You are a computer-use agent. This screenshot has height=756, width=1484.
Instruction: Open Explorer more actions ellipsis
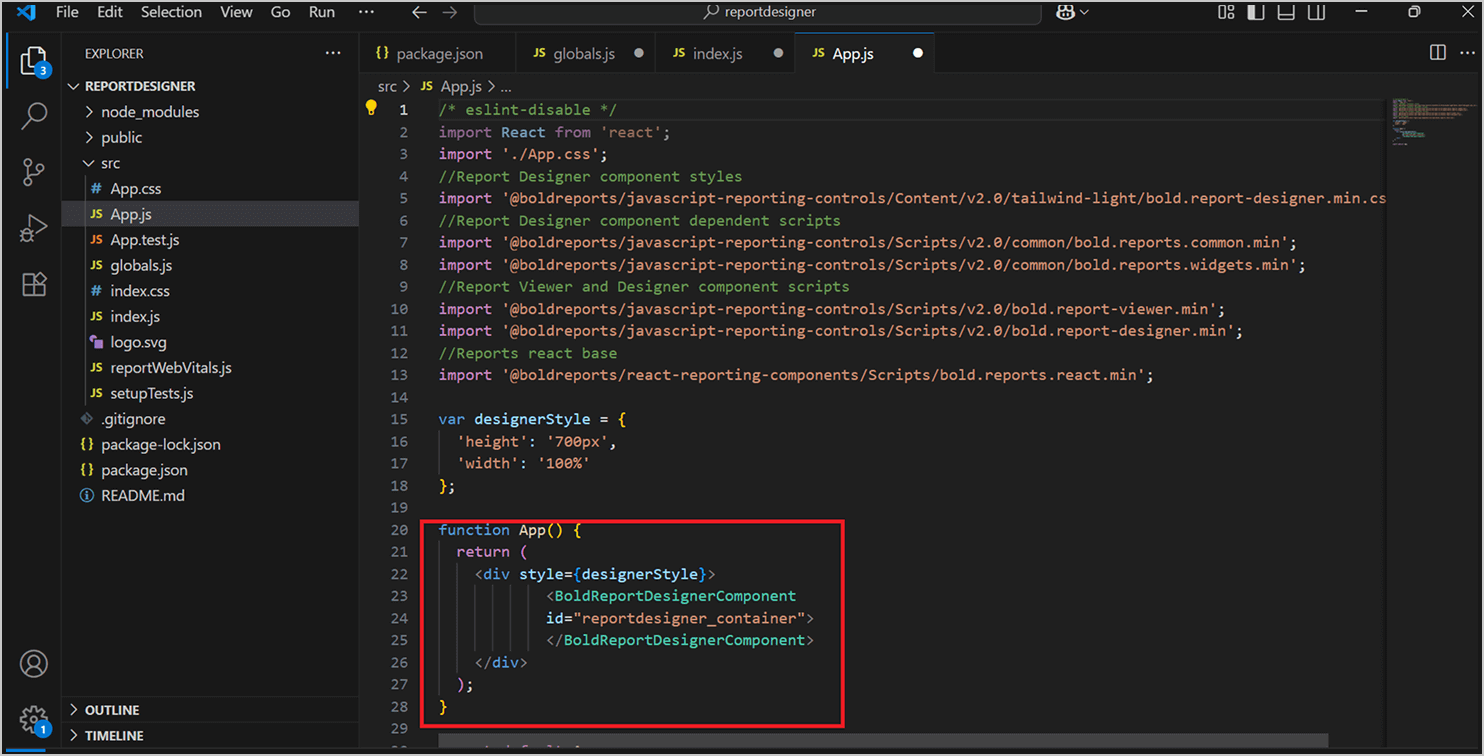point(333,52)
